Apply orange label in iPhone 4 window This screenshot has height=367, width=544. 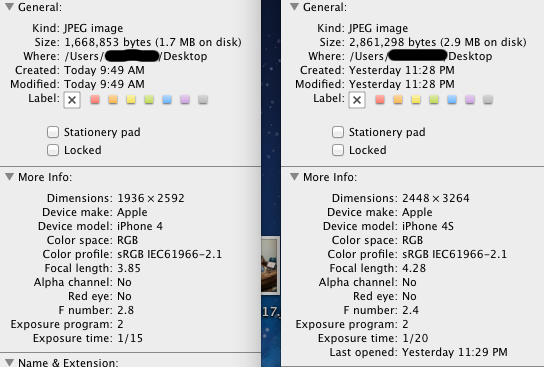click(x=113, y=100)
